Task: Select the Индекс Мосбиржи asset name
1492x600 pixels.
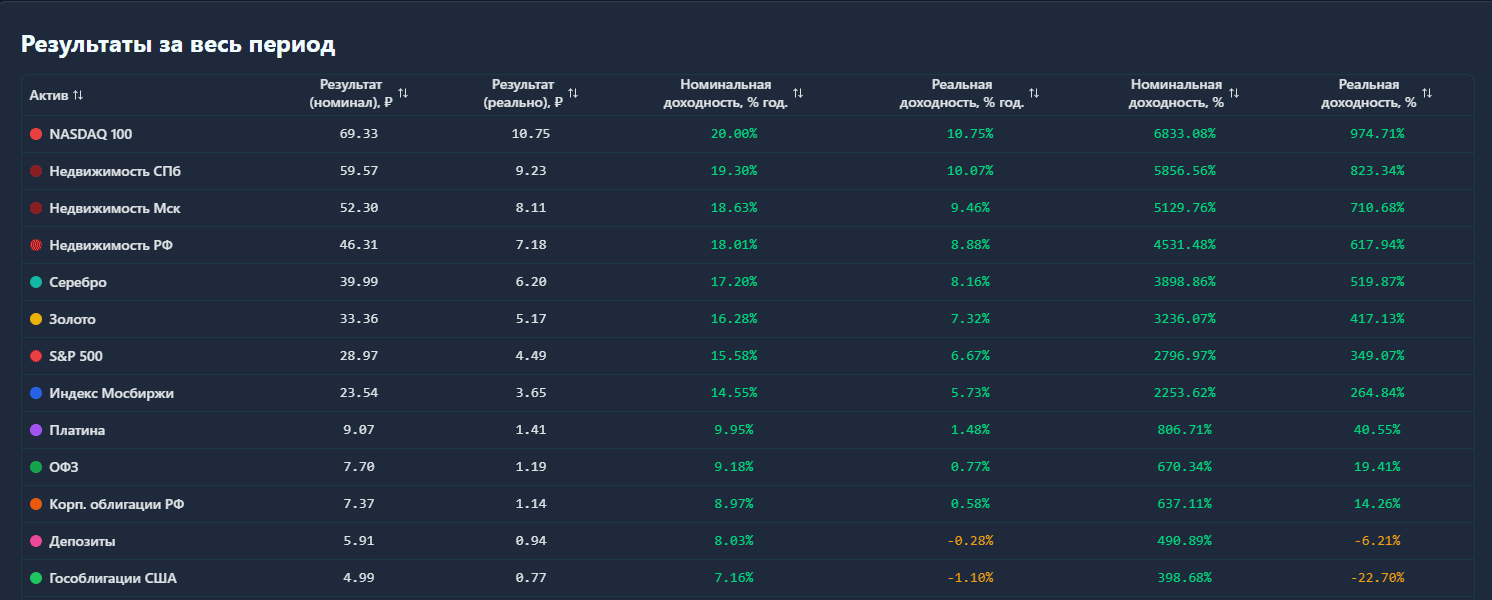Action: tap(111, 393)
